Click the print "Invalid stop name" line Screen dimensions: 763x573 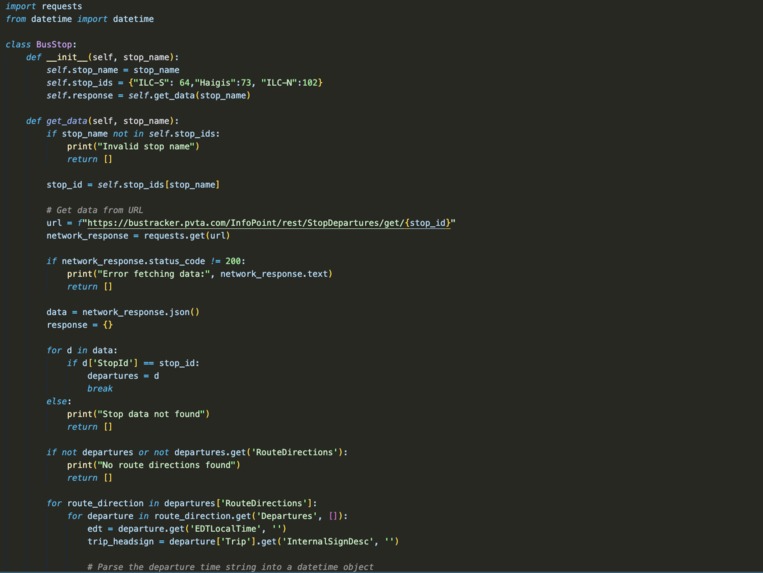(133, 146)
